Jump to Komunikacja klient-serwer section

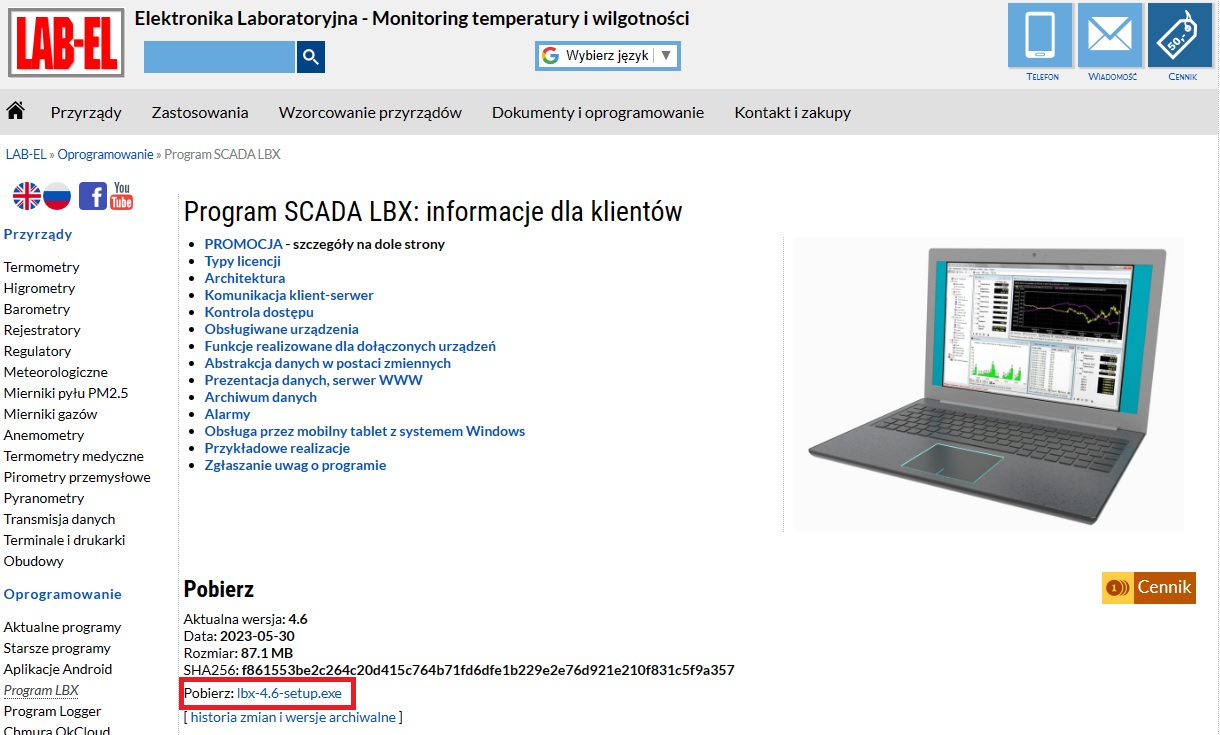click(289, 295)
